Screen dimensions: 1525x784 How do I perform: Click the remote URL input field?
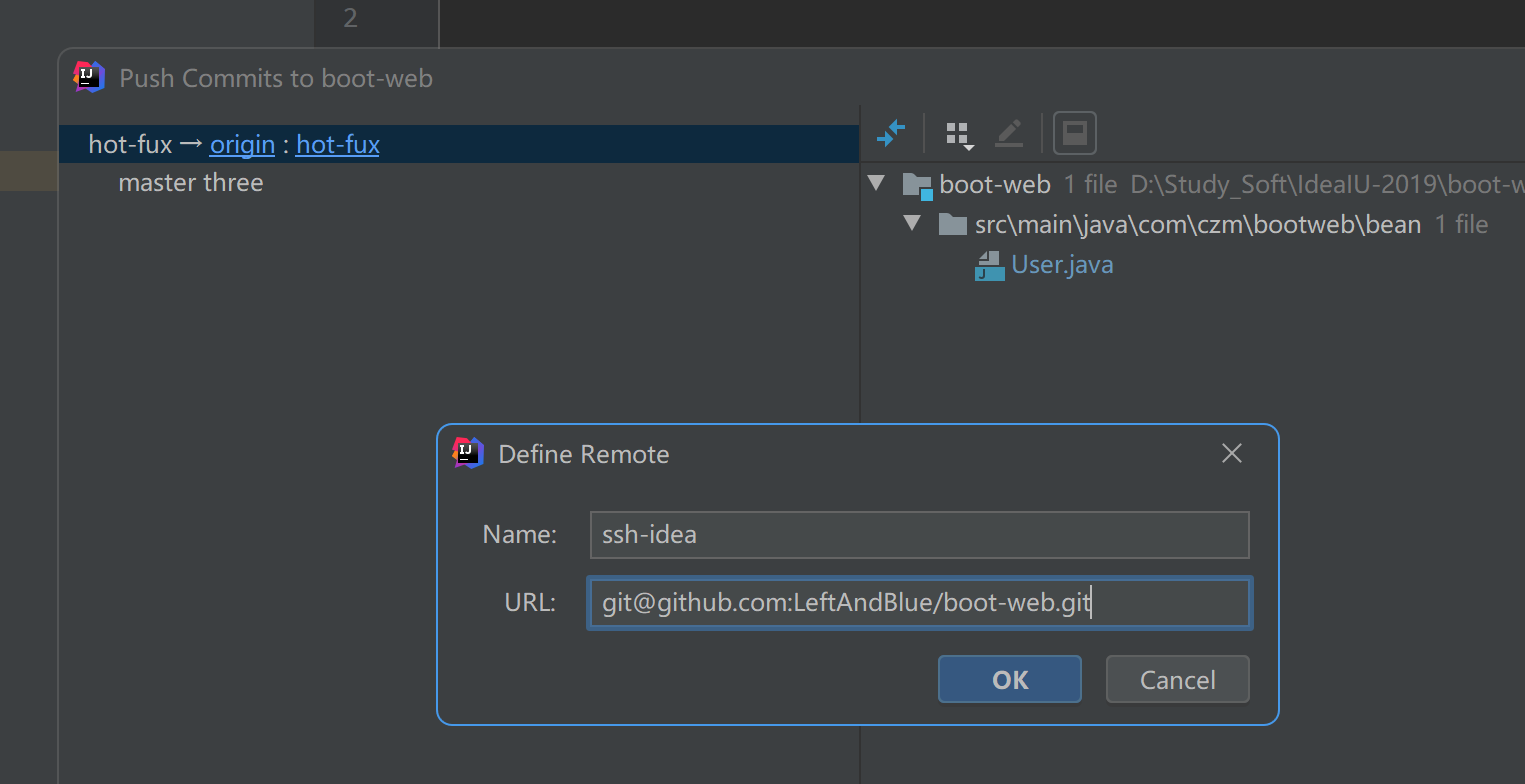(x=919, y=604)
